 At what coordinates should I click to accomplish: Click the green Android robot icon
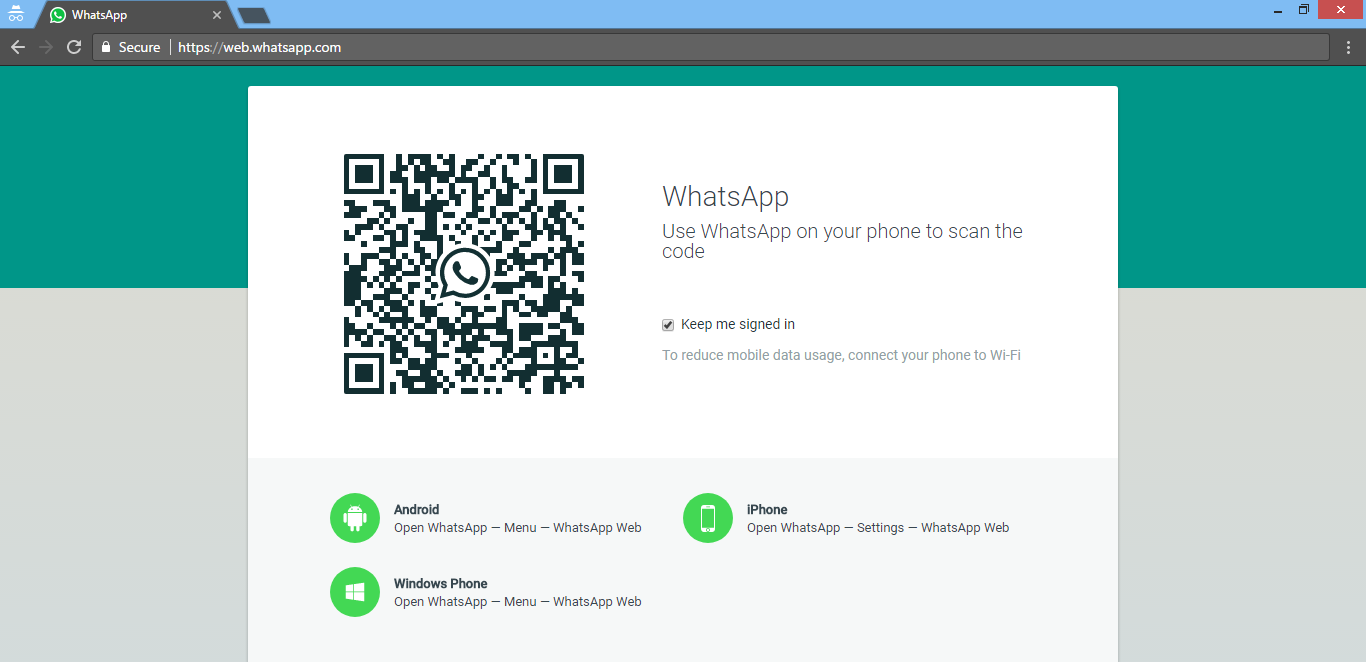click(x=355, y=518)
